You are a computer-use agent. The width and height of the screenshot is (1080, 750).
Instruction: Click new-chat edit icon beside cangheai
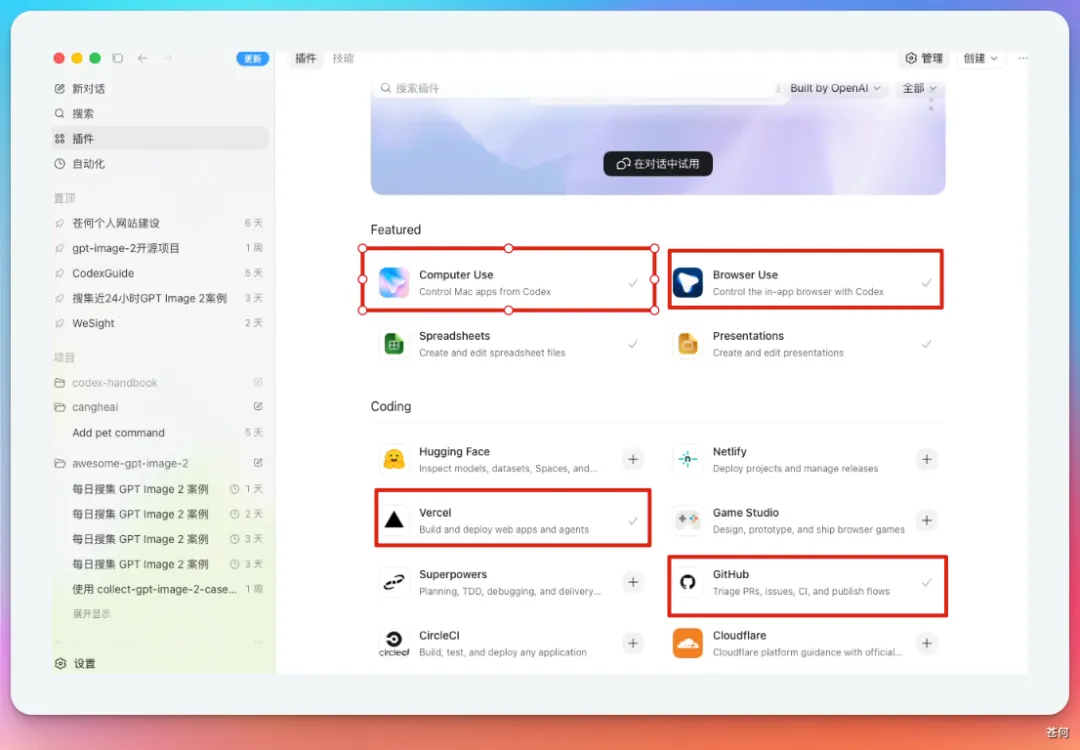point(258,406)
